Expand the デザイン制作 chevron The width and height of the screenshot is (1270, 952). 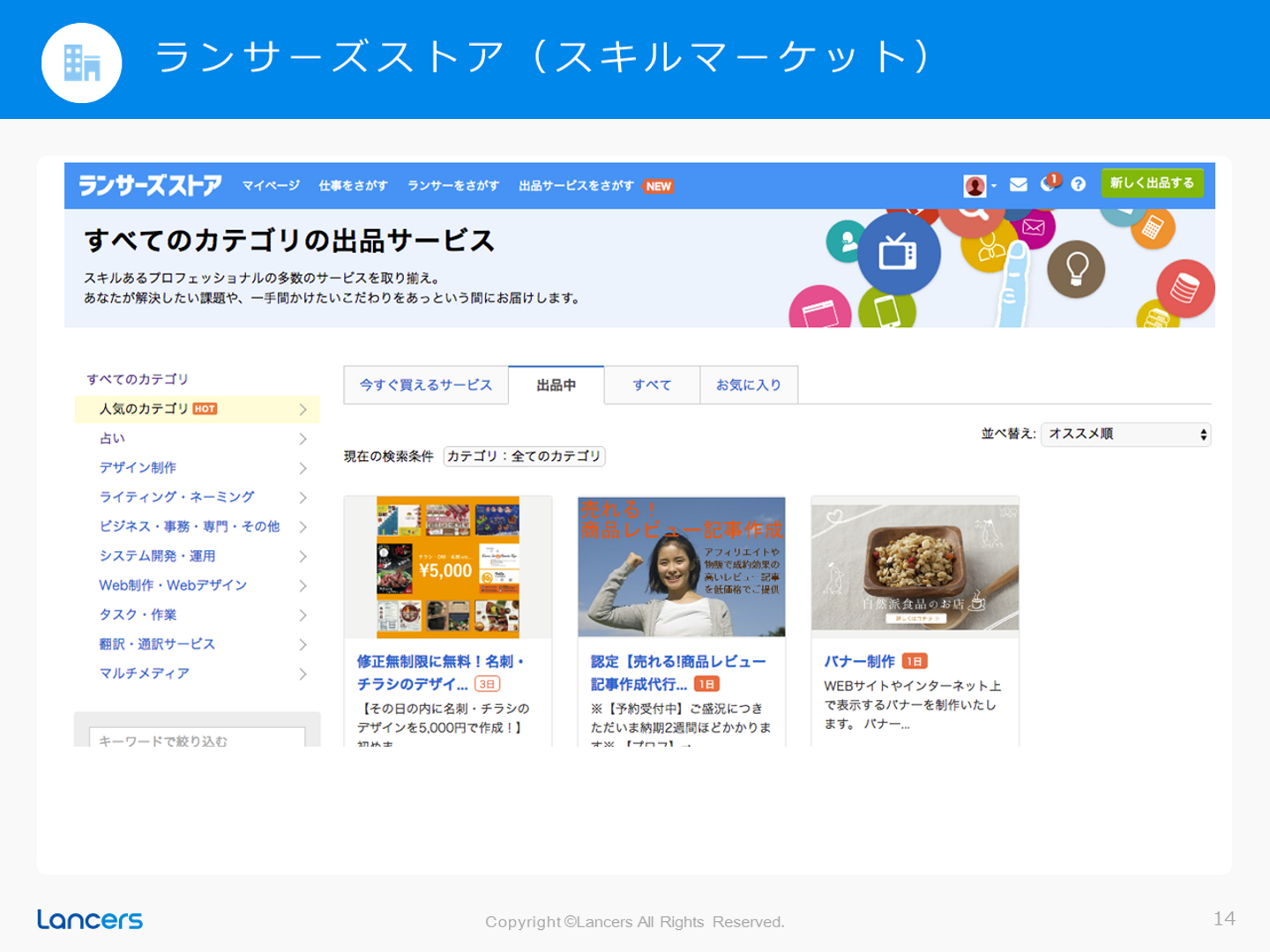tap(303, 468)
